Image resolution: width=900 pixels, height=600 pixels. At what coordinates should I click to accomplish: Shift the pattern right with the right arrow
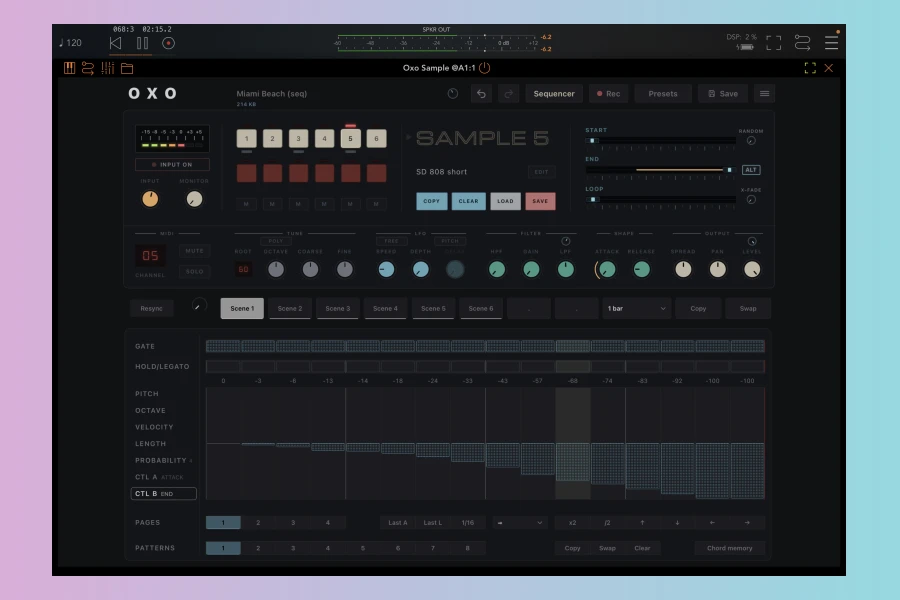(x=747, y=522)
